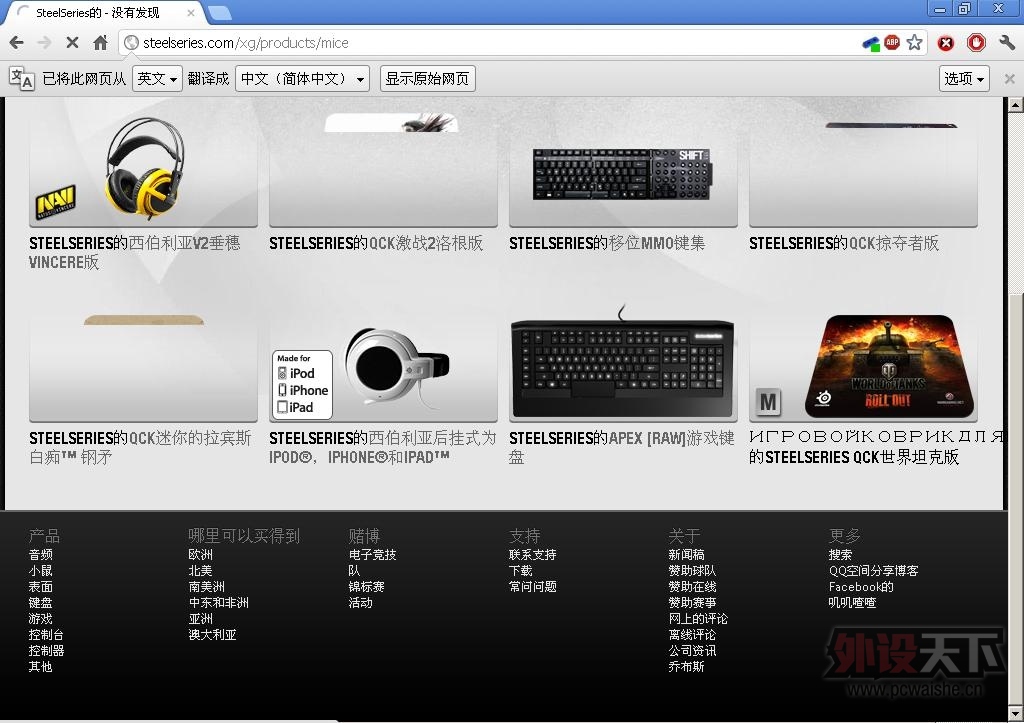Stop loading the page
This screenshot has width=1024, height=723.
tap(72, 43)
